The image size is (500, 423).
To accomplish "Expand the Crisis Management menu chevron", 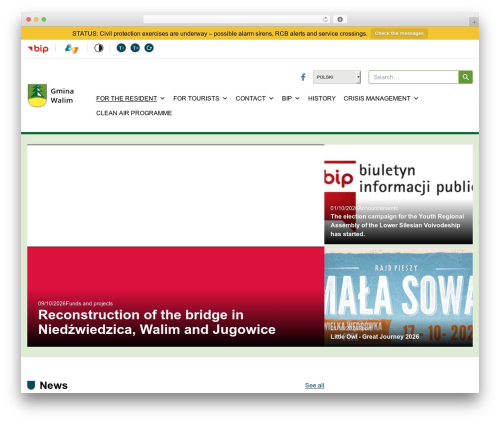I will tap(416, 98).
